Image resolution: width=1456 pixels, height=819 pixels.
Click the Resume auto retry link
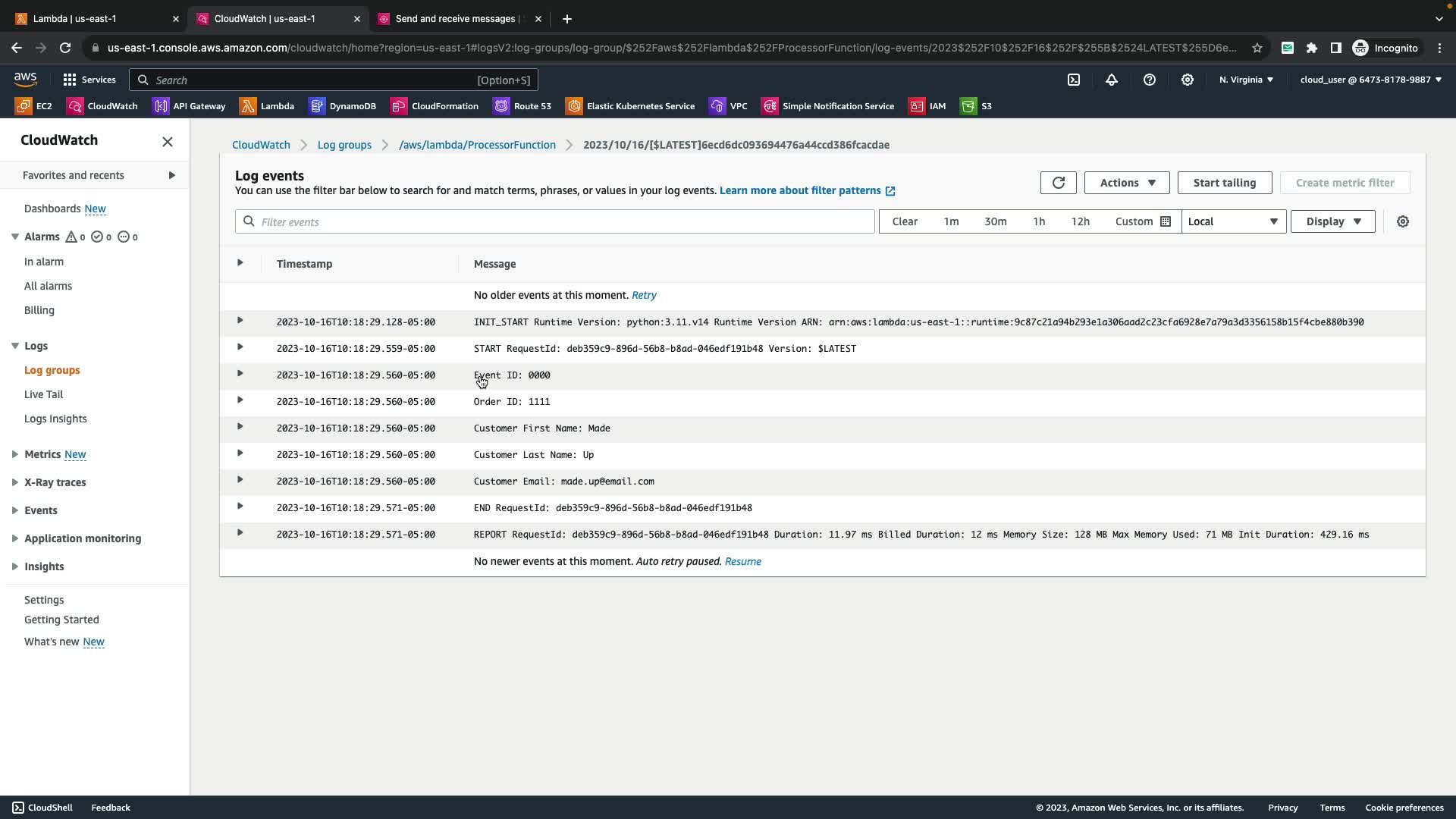pyautogui.click(x=742, y=561)
